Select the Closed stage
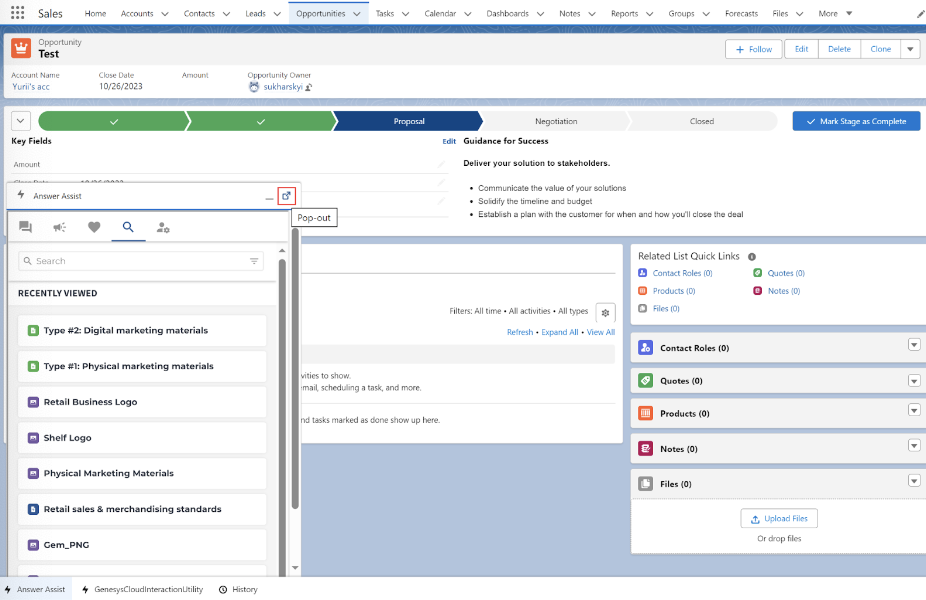 click(702, 121)
